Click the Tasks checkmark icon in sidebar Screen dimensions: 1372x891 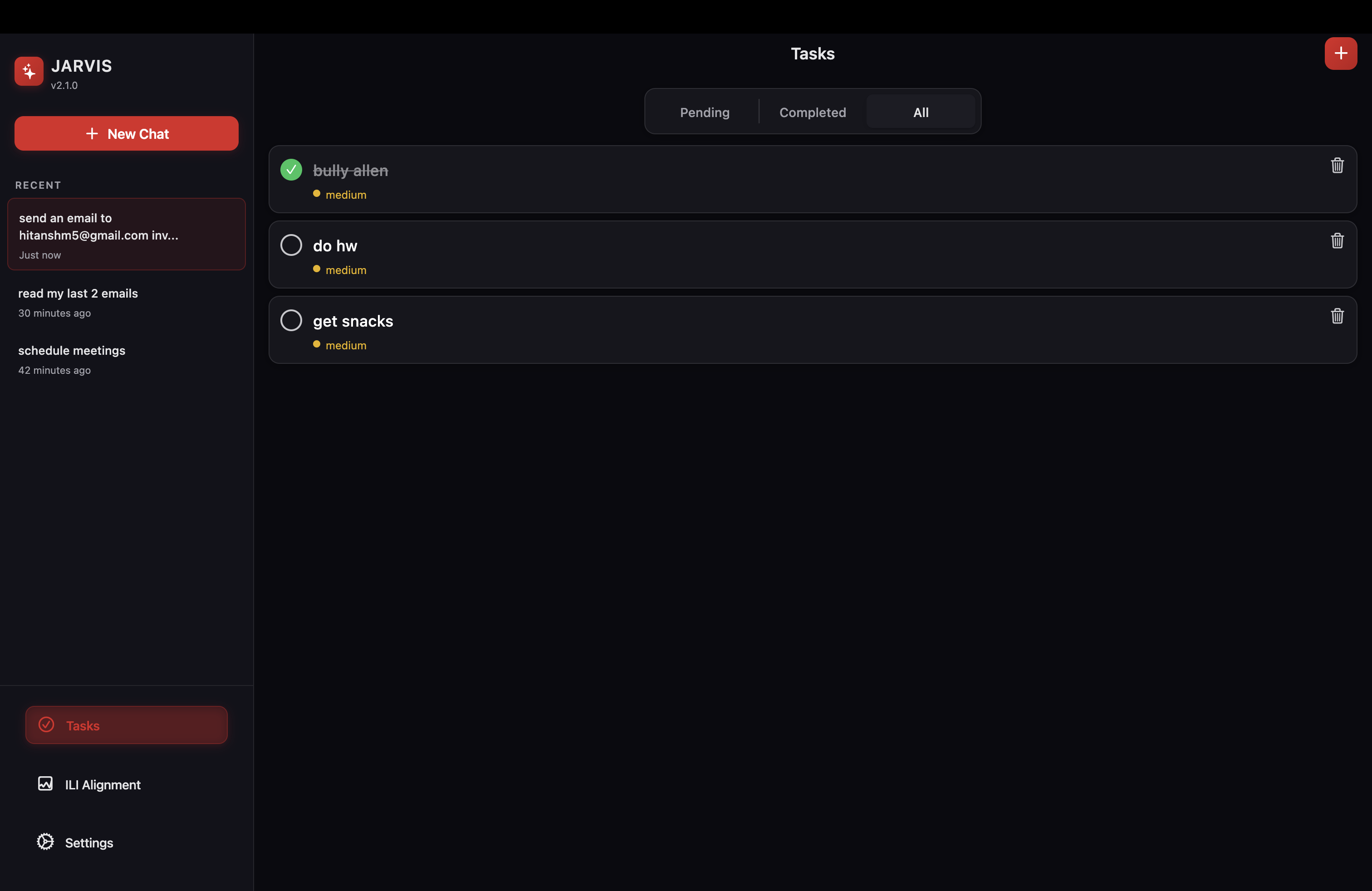pyautogui.click(x=46, y=725)
